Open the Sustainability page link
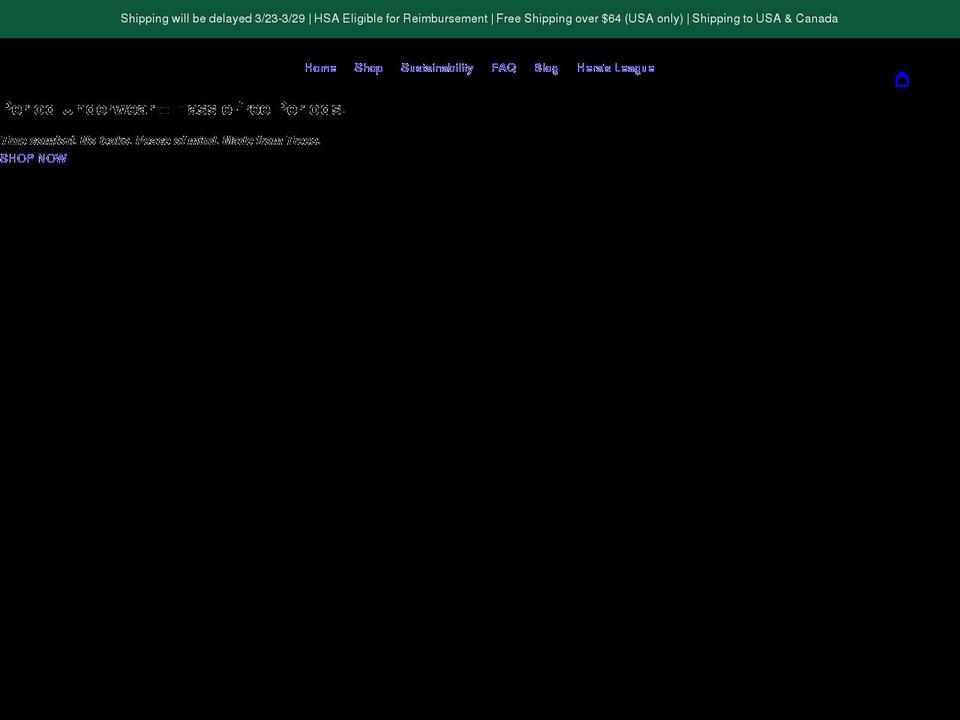Screen dimensions: 960x720 437,67
